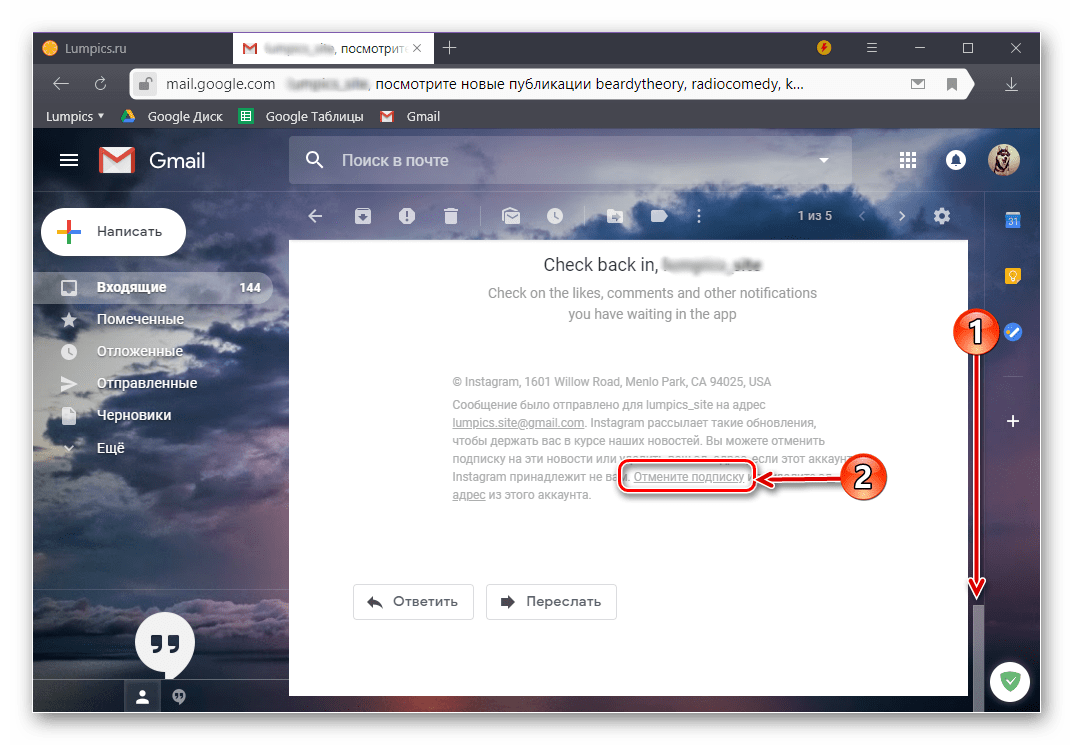The height and width of the screenshot is (745, 1073).
Task: Close the Gmail browser tab
Action: click(x=417, y=48)
